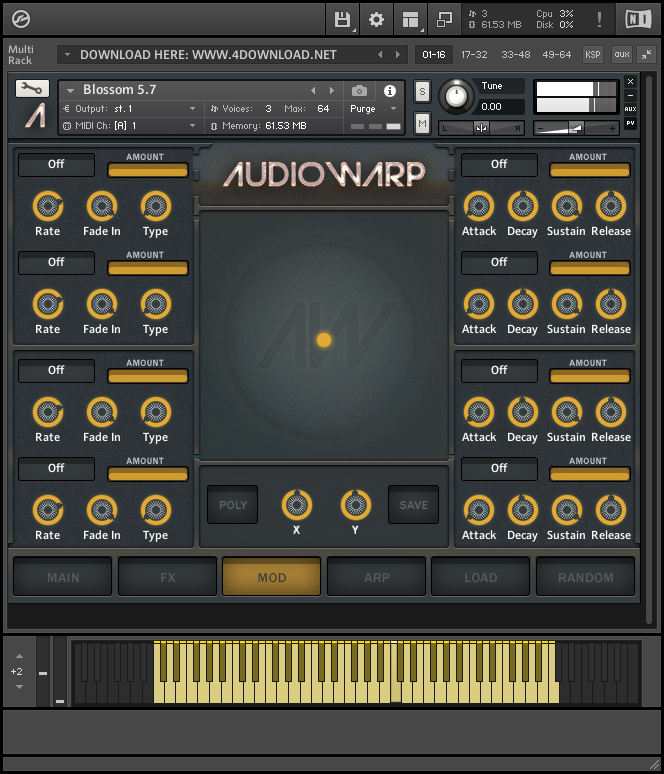Open the Output st. 1 dropdown
This screenshot has width=664, height=774.
[130, 109]
